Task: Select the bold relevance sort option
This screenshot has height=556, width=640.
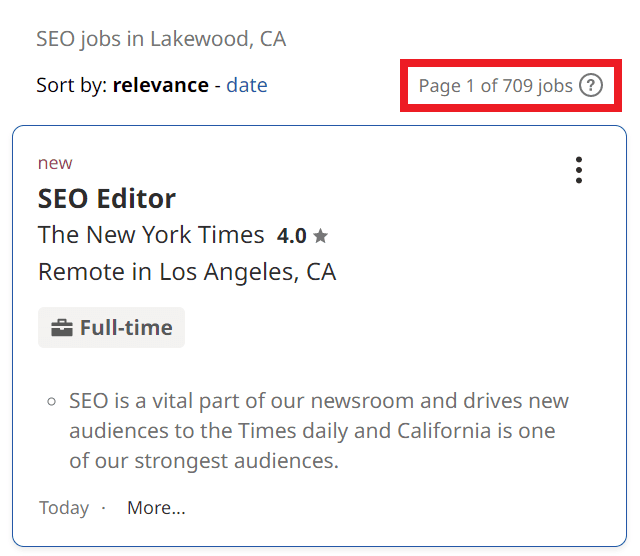Action: pyautogui.click(x=161, y=85)
